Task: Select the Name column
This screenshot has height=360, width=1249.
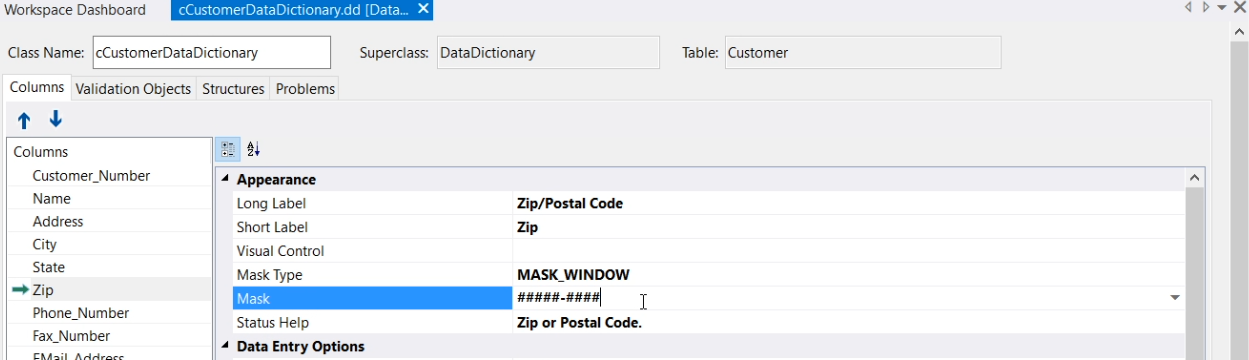Action: (x=52, y=199)
